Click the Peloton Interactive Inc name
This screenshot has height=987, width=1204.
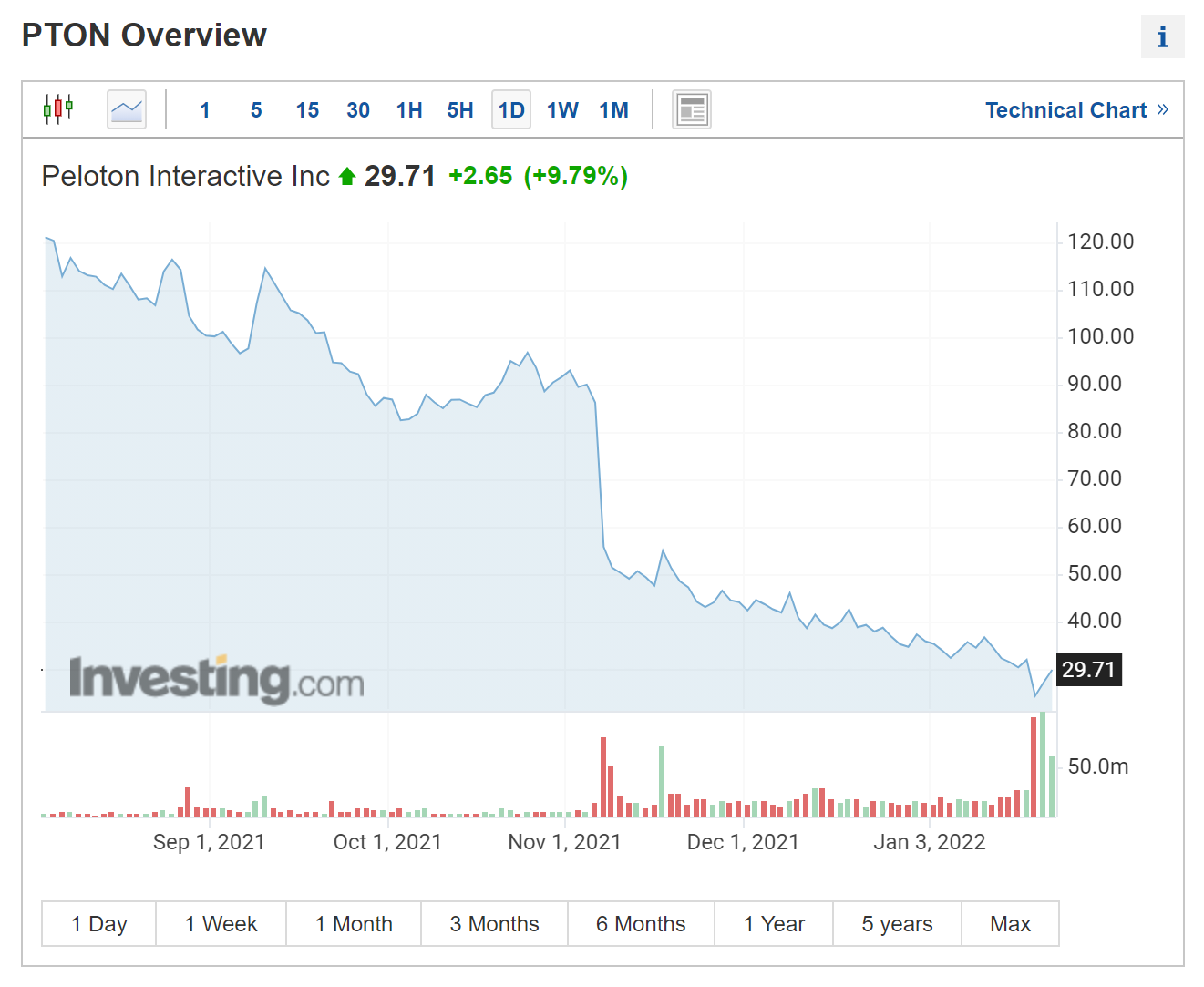pyautogui.click(x=186, y=176)
